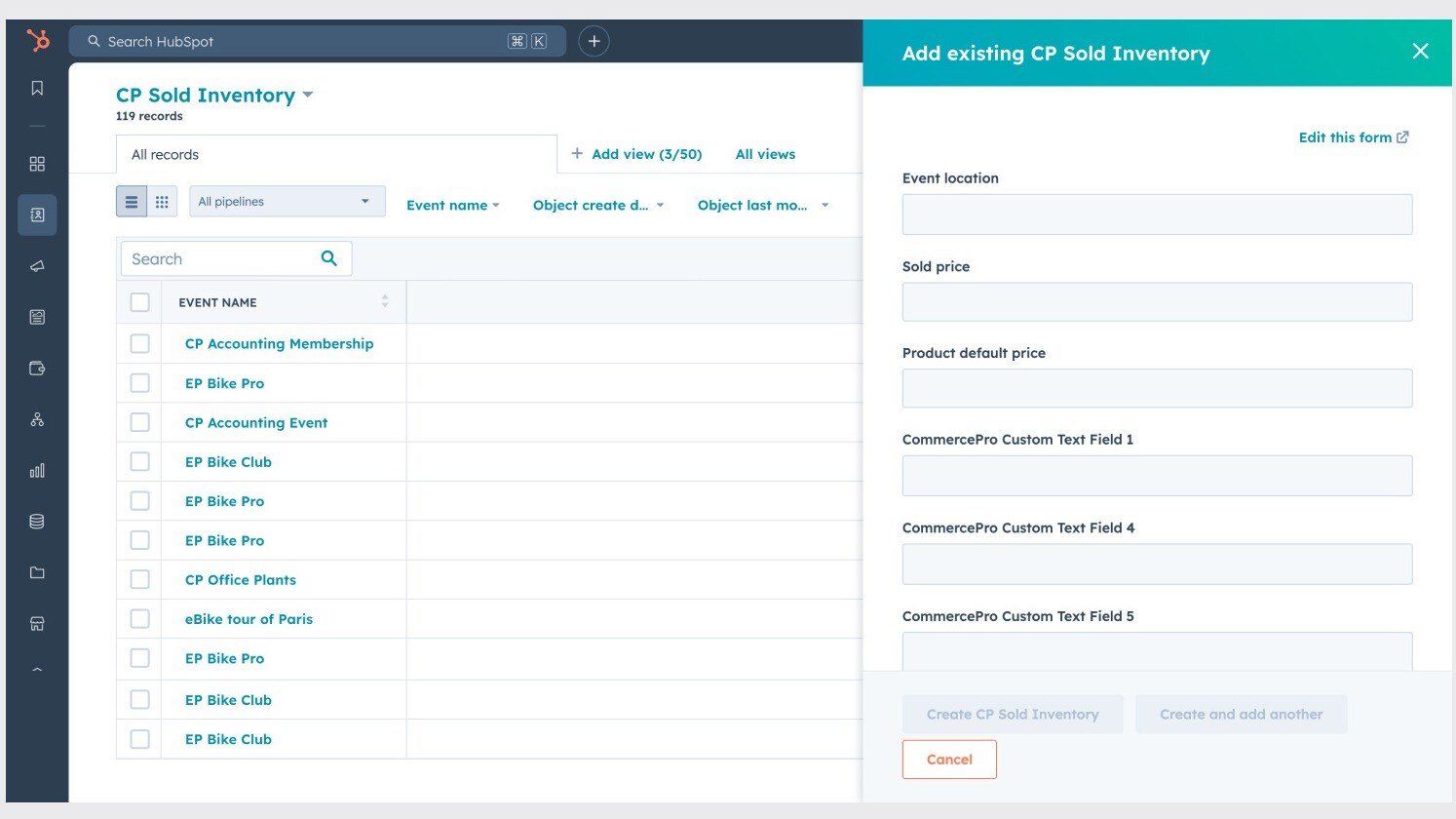Viewport: 1456px width, 819px height.
Task: Click the HubSpot sprocket logo
Action: pyautogui.click(x=37, y=41)
